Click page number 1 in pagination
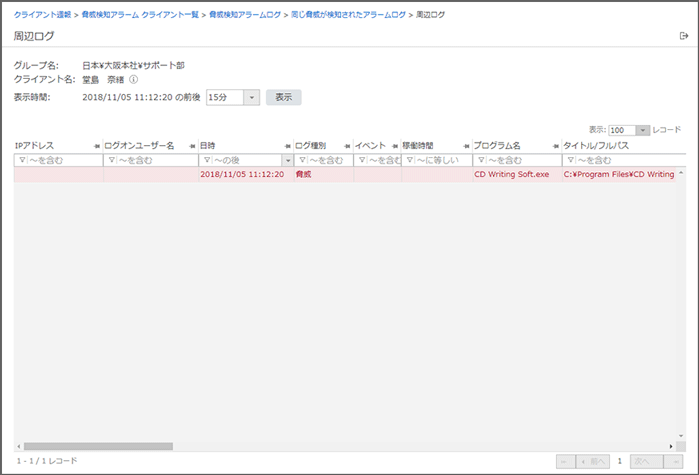 pos(620,461)
